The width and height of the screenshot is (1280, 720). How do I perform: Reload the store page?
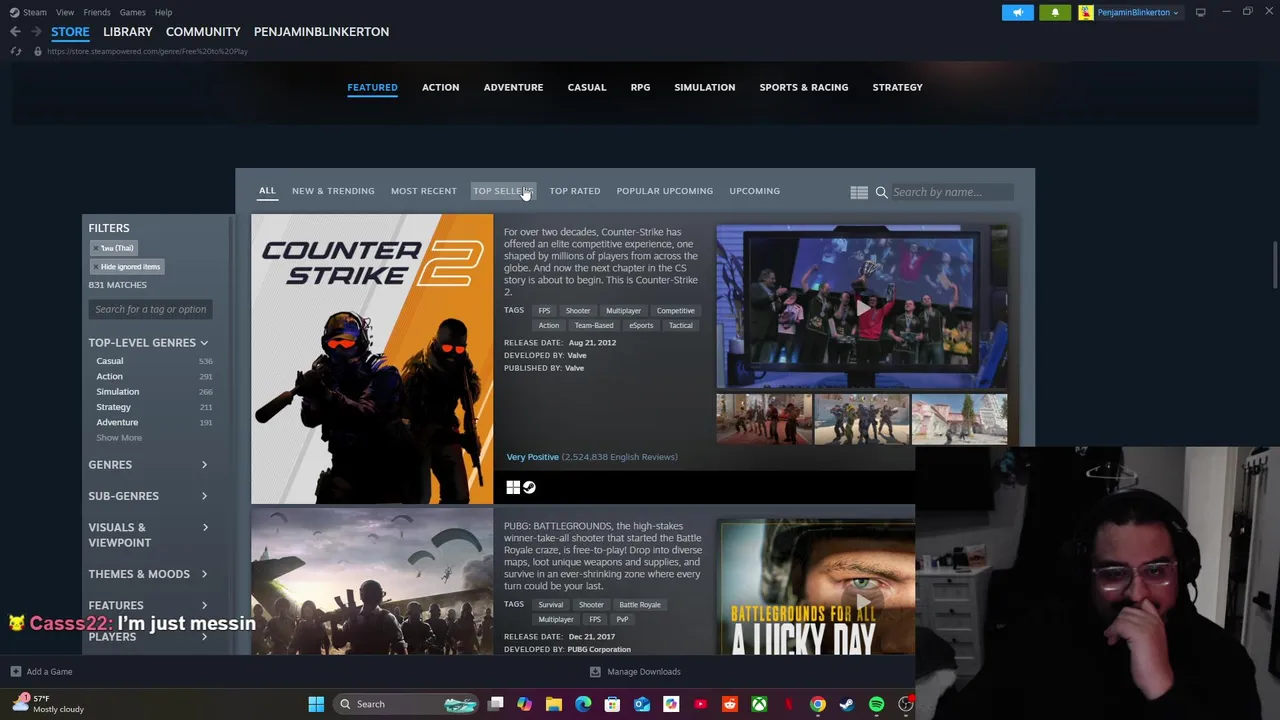tap(15, 51)
